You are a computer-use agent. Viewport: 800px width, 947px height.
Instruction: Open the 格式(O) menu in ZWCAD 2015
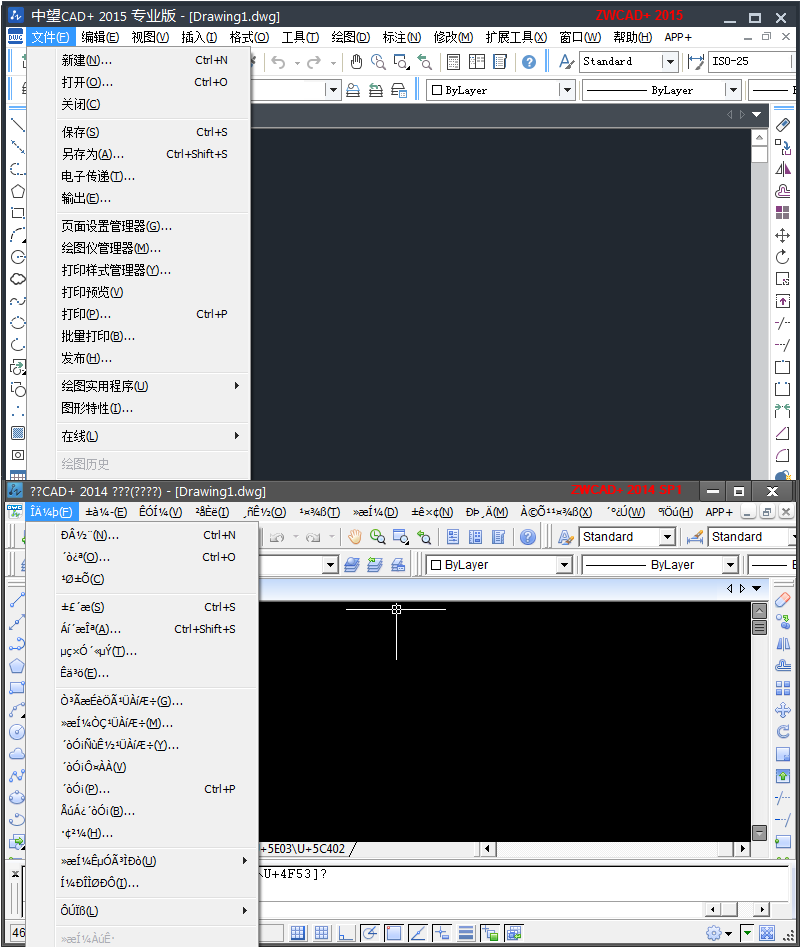pyautogui.click(x=249, y=37)
